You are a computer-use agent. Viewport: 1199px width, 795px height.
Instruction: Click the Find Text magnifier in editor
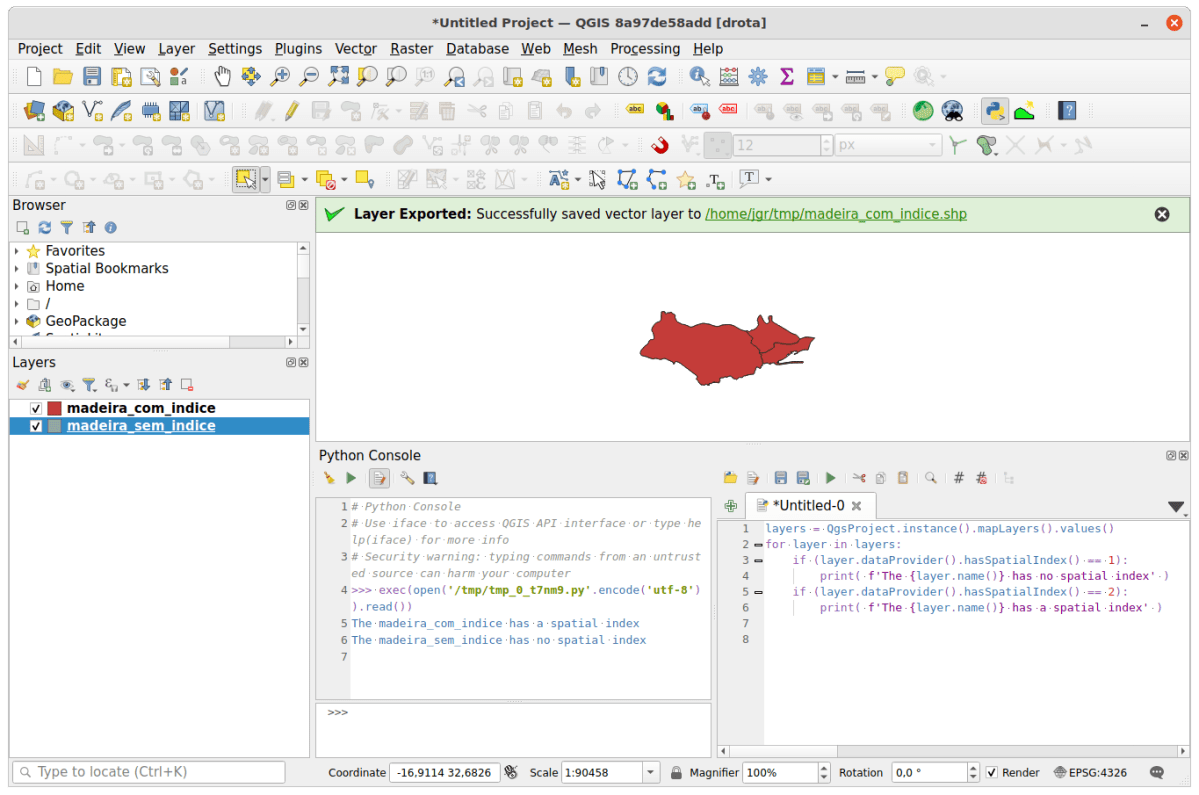coord(931,479)
